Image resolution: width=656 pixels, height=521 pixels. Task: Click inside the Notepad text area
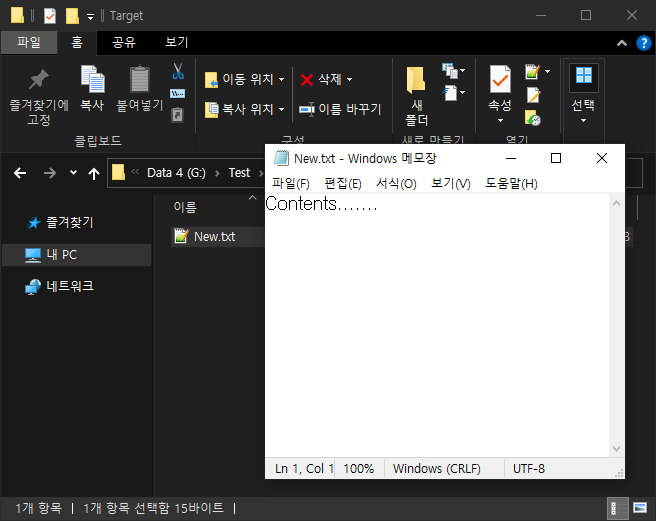tap(437, 325)
